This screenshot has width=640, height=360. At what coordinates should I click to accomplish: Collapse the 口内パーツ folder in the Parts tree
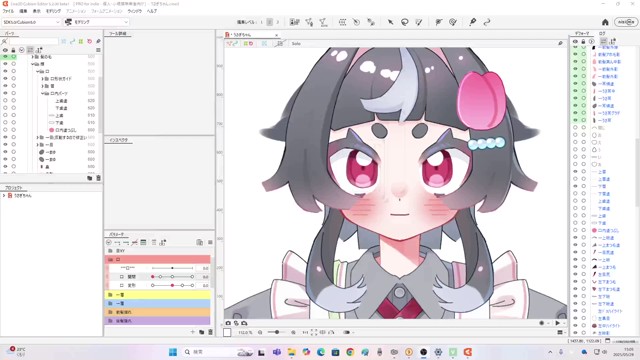pos(43,93)
